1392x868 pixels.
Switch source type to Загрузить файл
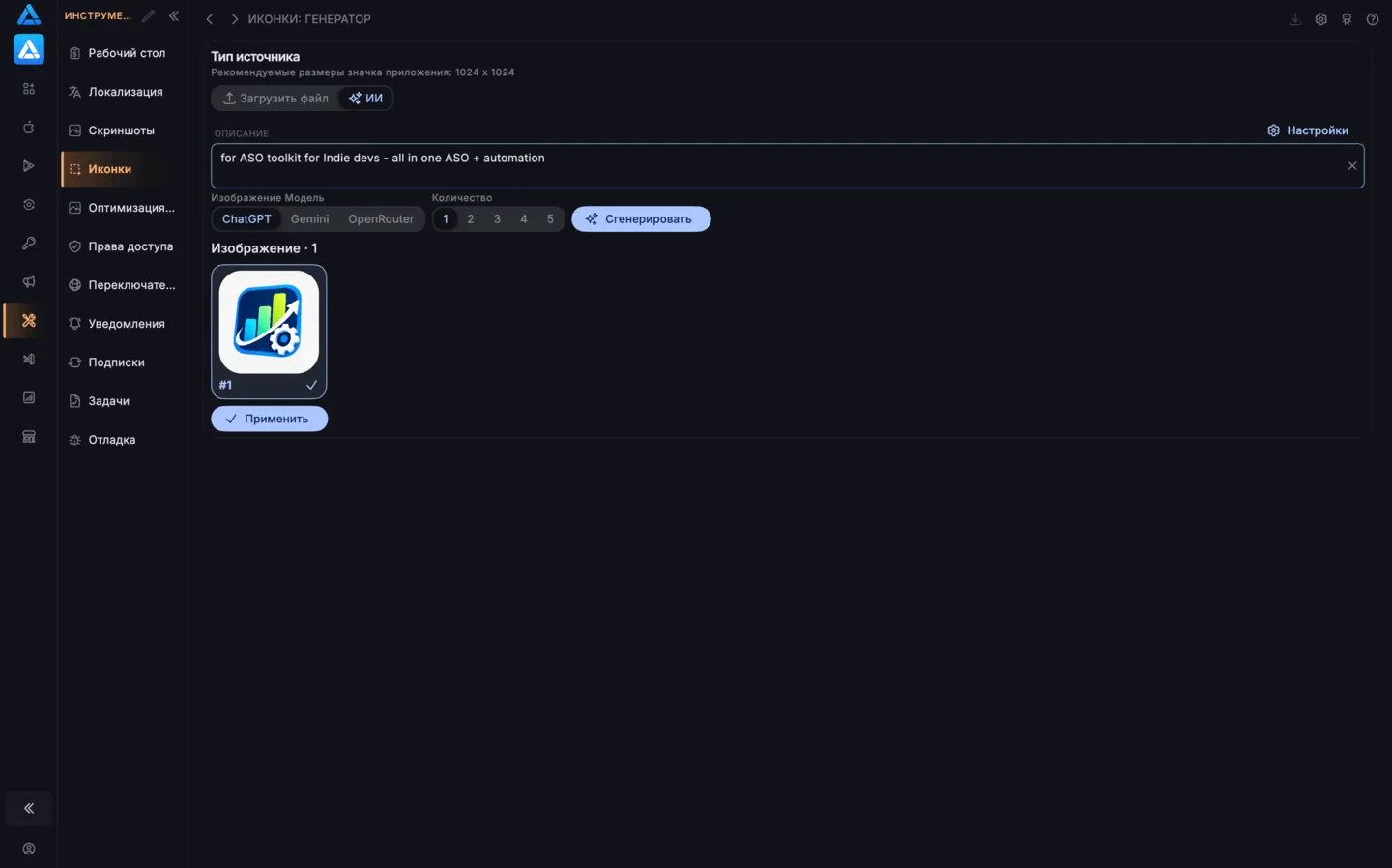point(275,99)
